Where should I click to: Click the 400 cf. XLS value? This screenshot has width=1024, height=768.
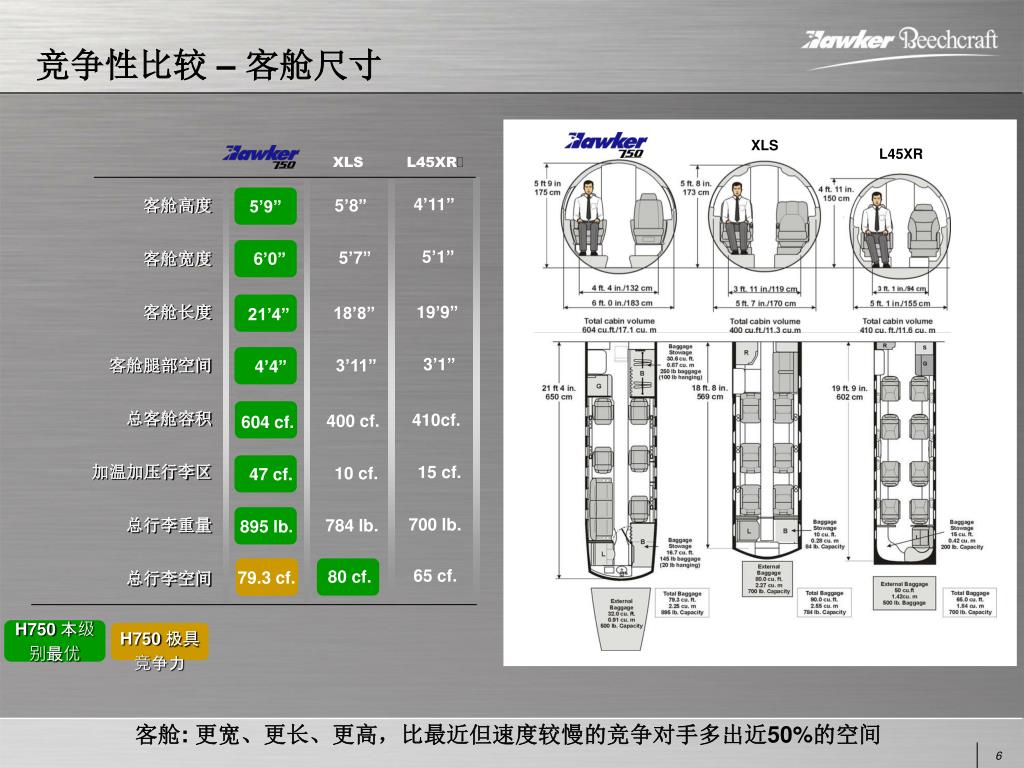pos(353,421)
